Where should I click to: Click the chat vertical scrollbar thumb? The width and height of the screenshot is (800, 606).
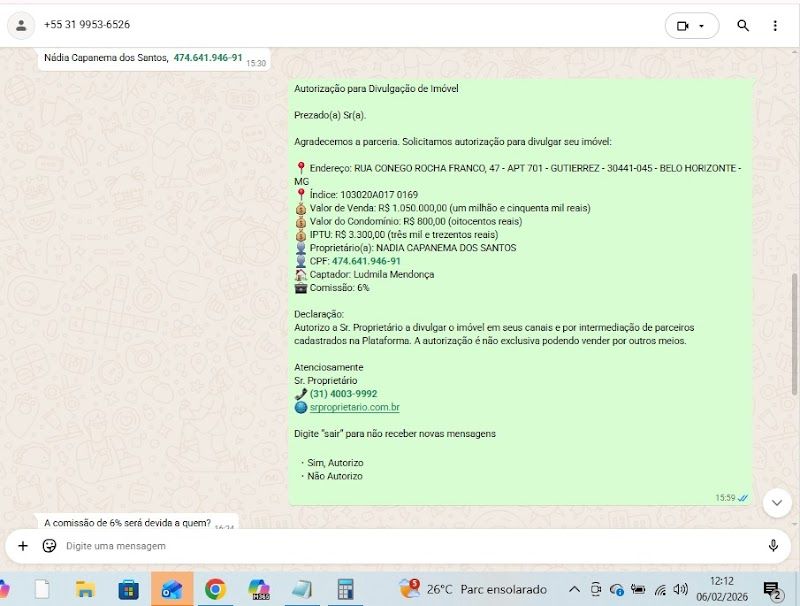coord(794,334)
